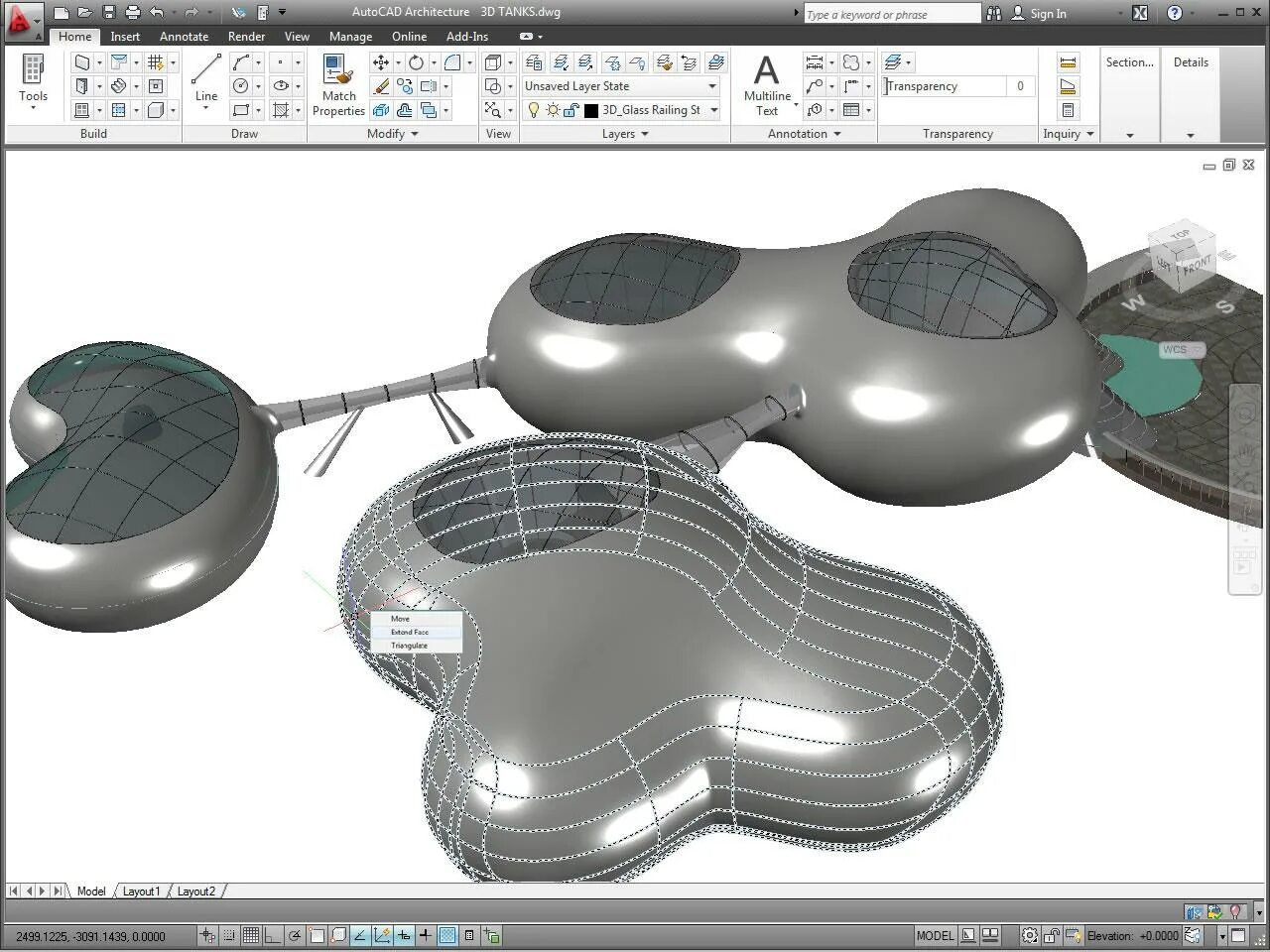
Task: Click the Column Grid tool icon
Action: [156, 62]
